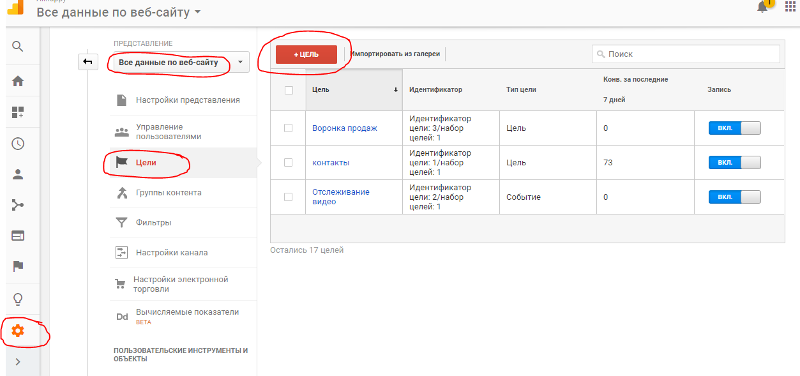
Task: Open the Admin gear icon
Action: 18,331
